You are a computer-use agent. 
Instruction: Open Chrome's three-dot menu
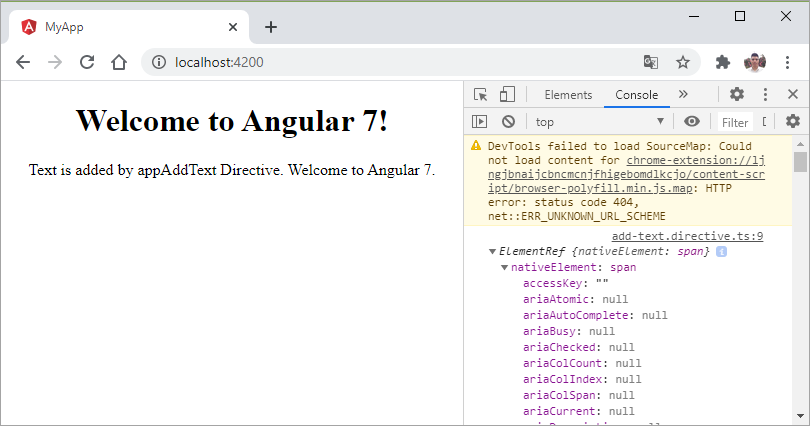tap(787, 62)
